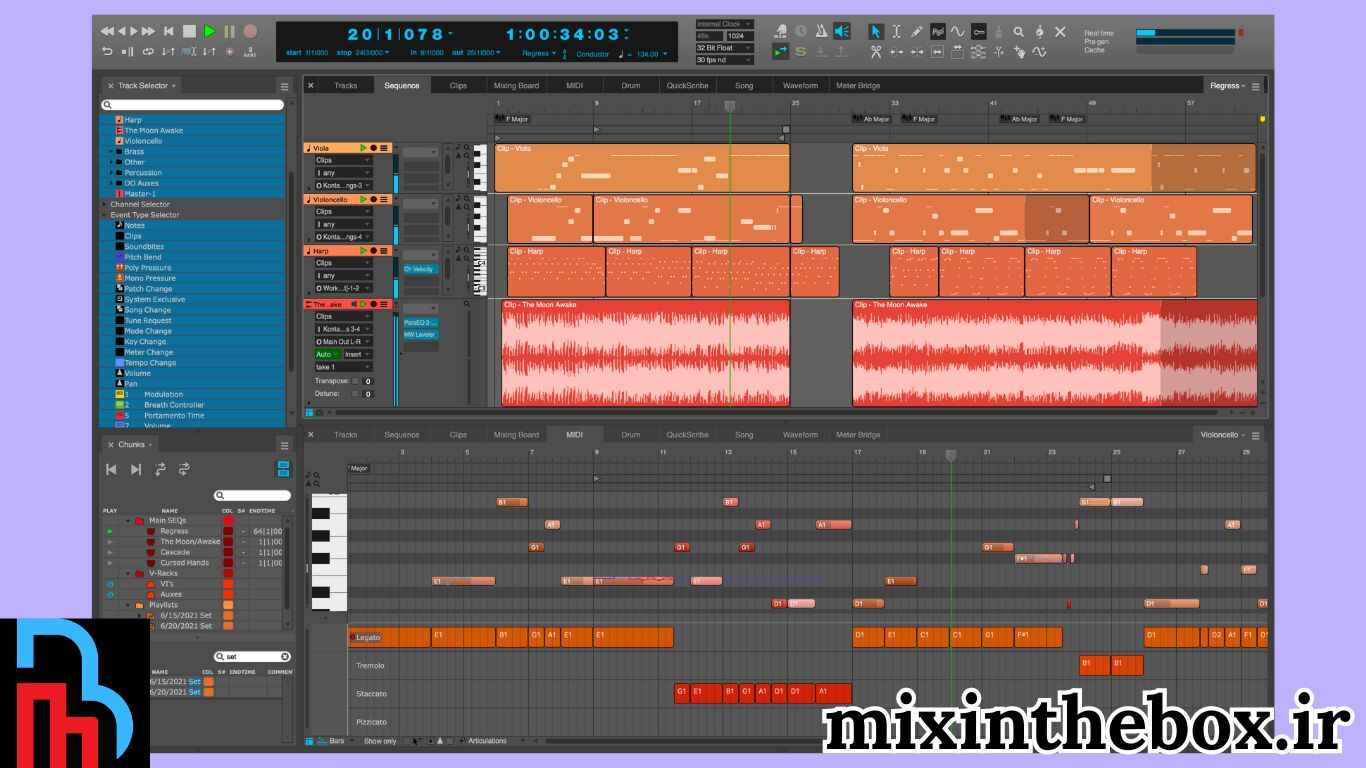Expand the Percussion folder in Track Selector
This screenshot has height=768, width=1366.
[x=112, y=173]
